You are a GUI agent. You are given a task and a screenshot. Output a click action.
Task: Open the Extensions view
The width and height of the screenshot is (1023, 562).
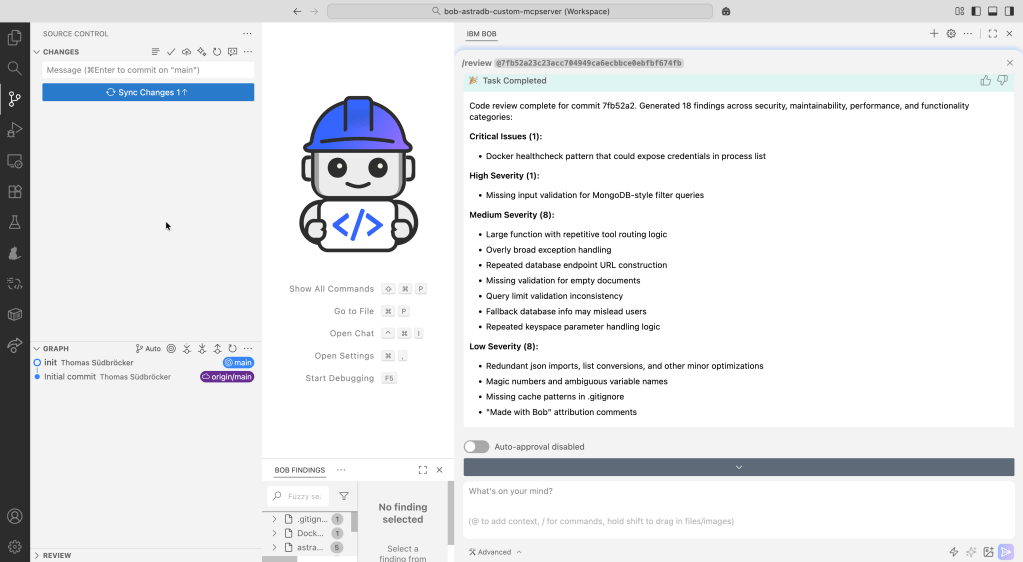click(14, 191)
